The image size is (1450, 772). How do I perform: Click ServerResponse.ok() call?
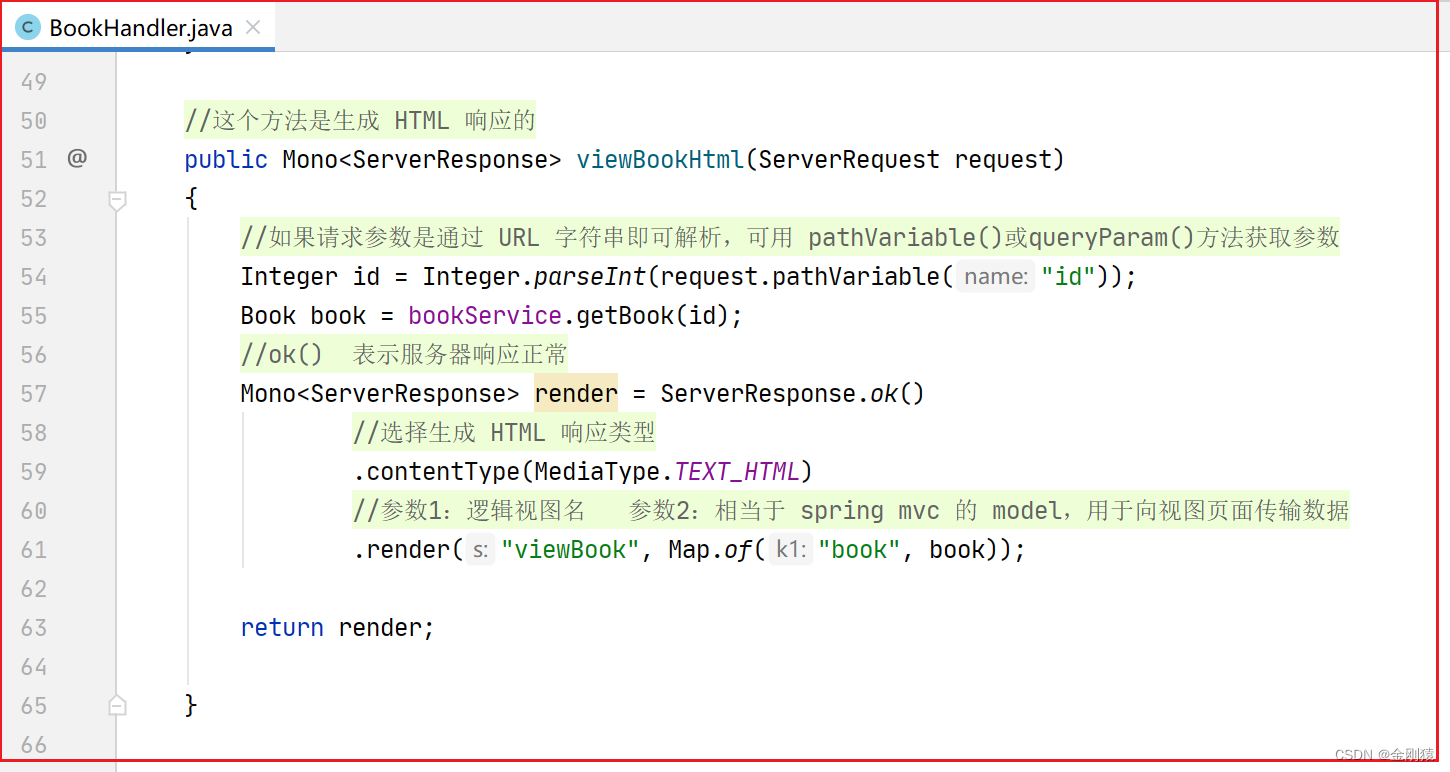click(x=792, y=394)
